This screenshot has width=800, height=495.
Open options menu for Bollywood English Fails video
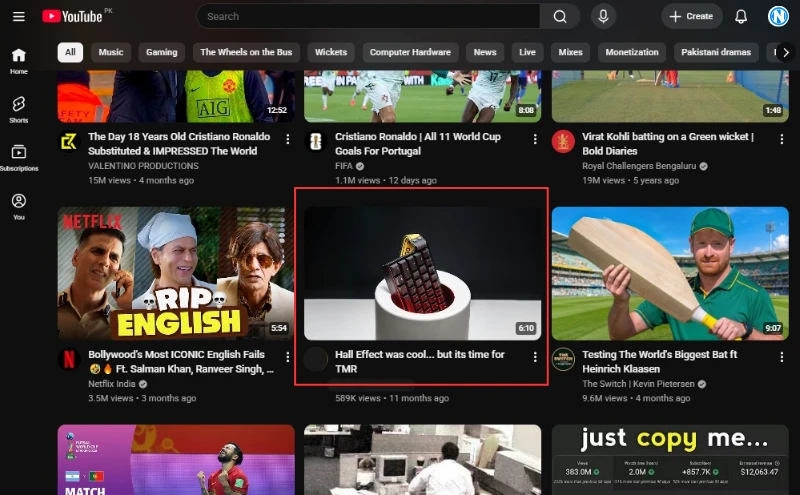pyautogui.click(x=288, y=357)
